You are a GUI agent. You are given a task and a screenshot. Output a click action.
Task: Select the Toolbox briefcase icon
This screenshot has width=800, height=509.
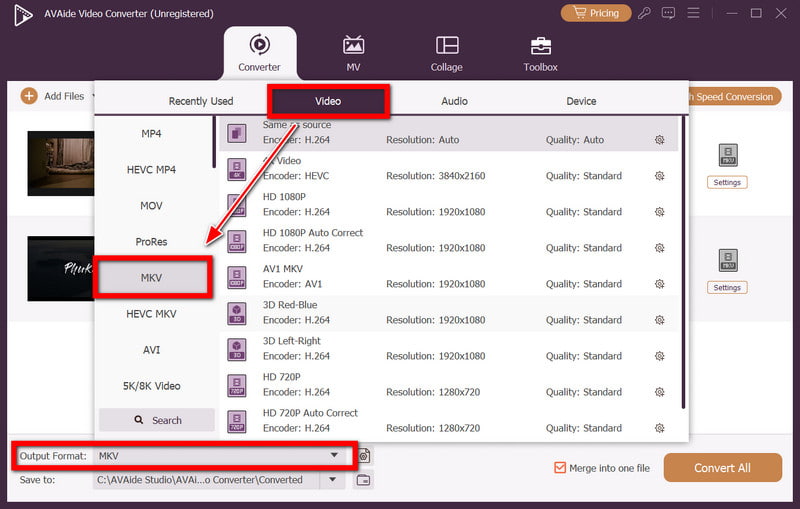pyautogui.click(x=540, y=46)
